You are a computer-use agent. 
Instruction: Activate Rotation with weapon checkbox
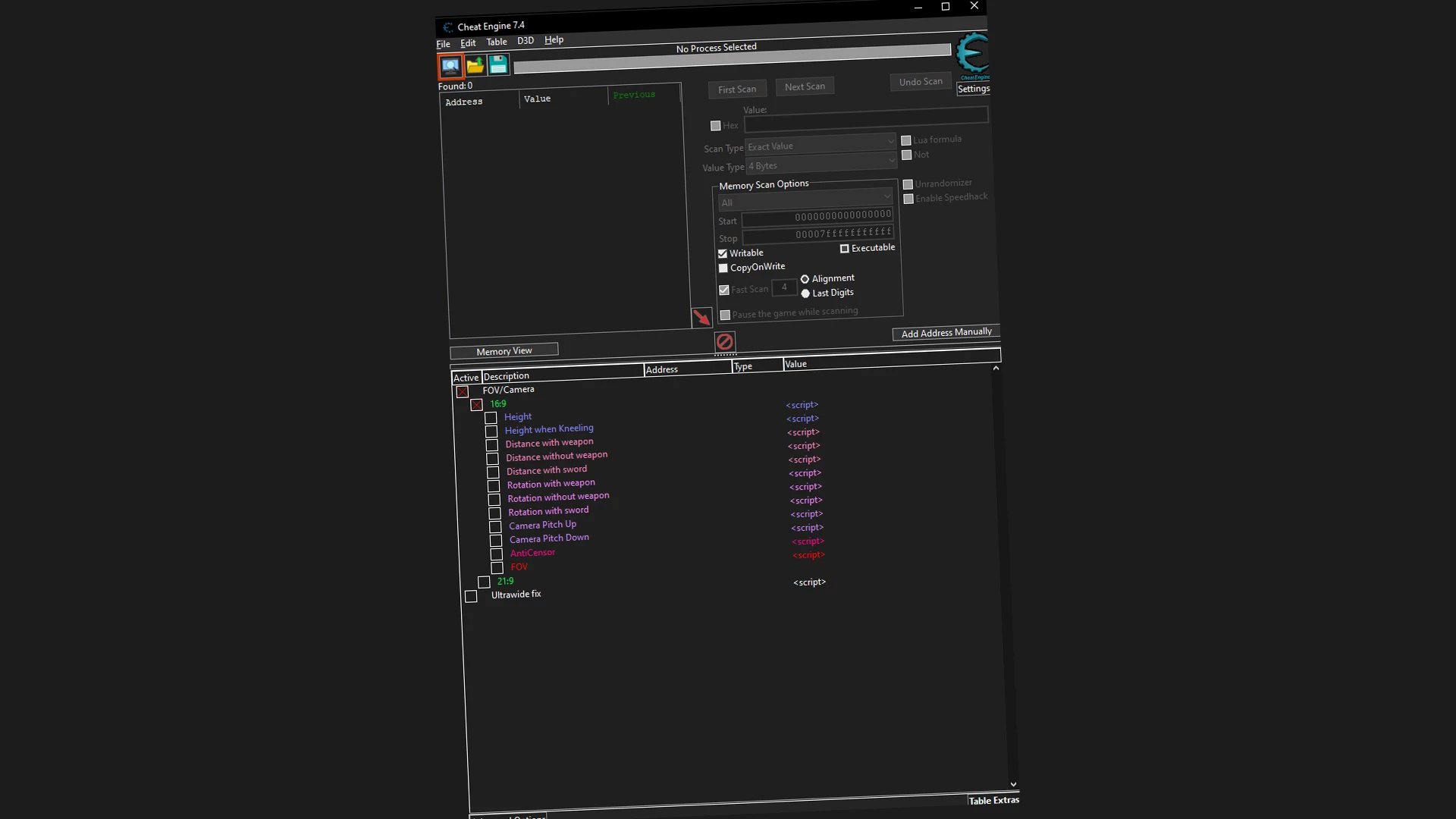click(494, 486)
